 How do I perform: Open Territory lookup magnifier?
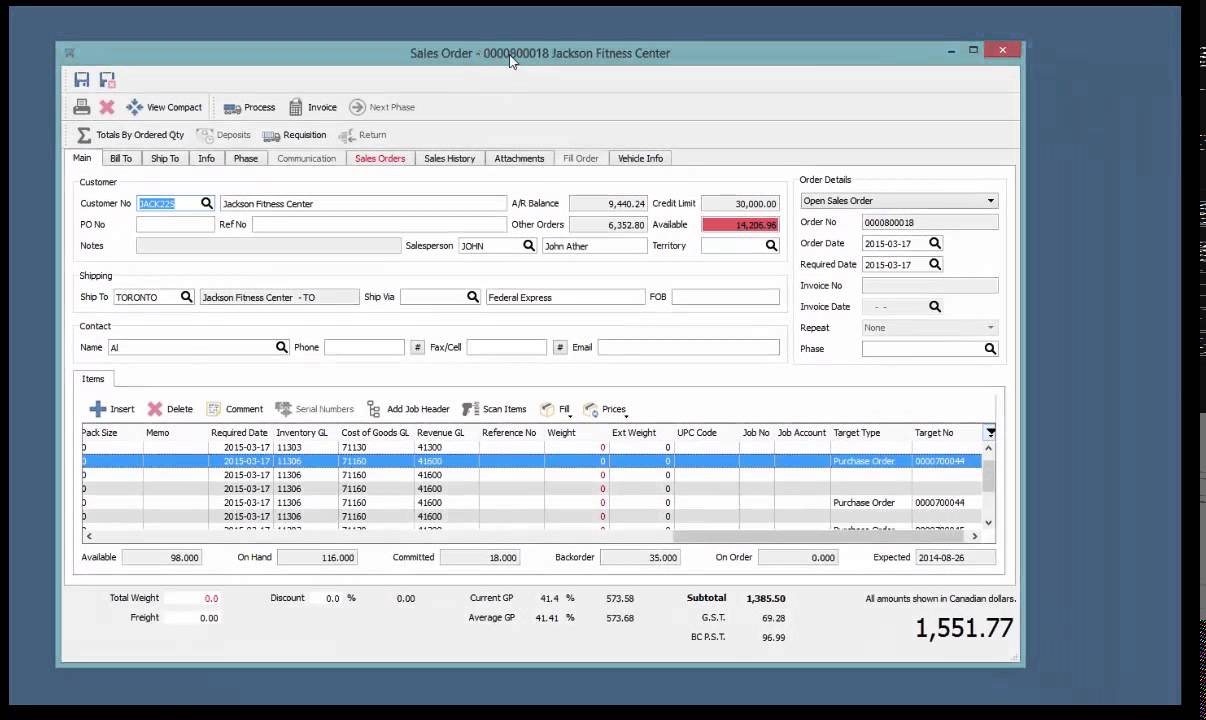771,245
